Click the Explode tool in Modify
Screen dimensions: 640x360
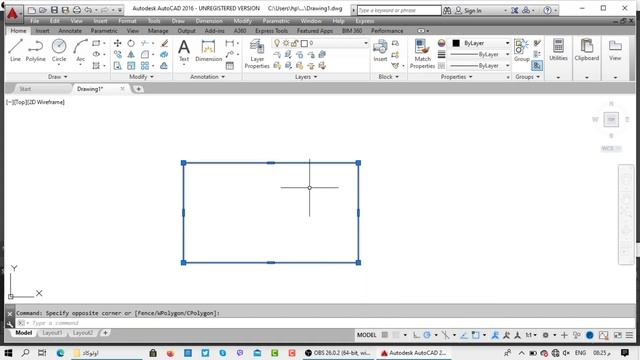(x=164, y=54)
